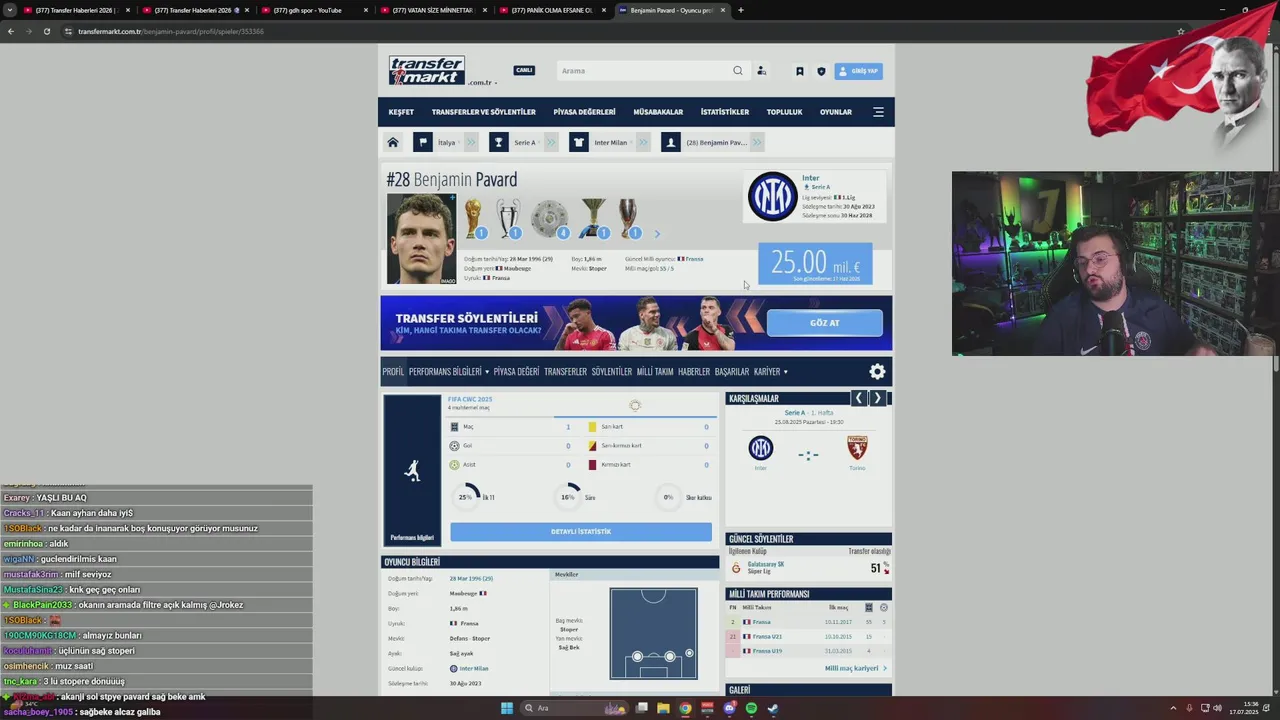Open Galatasaray SK rumour link
This screenshot has height=720, width=1280.
coord(767,564)
